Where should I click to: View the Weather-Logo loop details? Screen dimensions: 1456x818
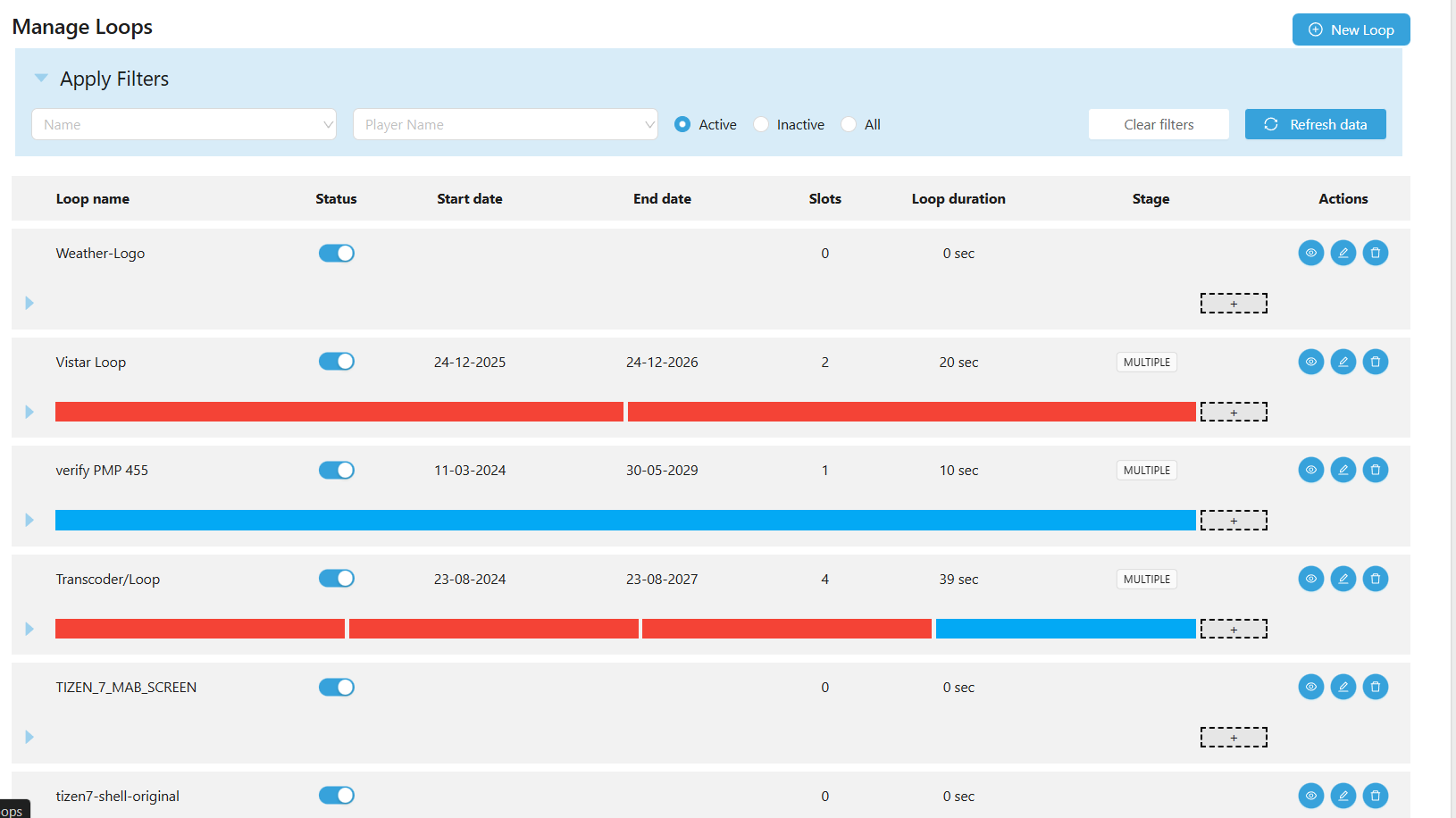(x=1310, y=254)
